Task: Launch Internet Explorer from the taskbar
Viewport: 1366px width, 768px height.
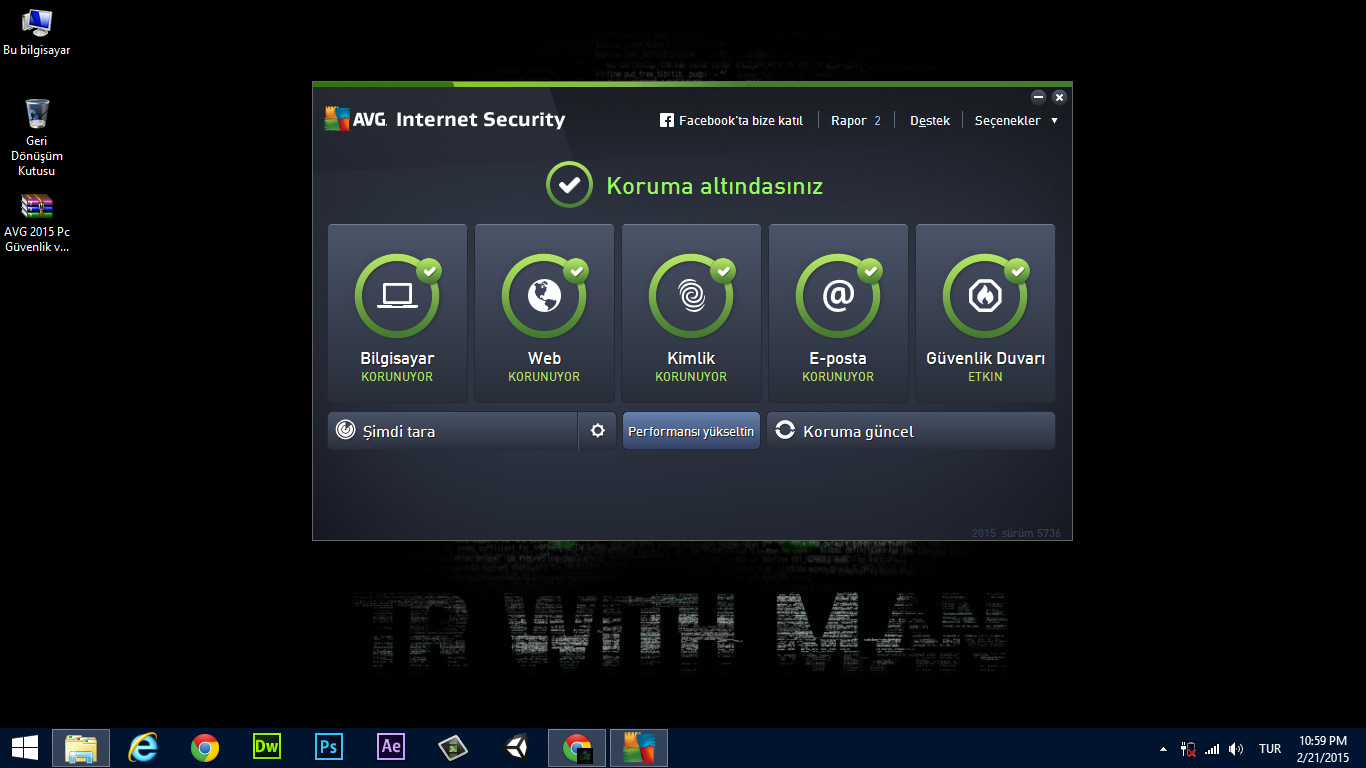Action: [143, 747]
